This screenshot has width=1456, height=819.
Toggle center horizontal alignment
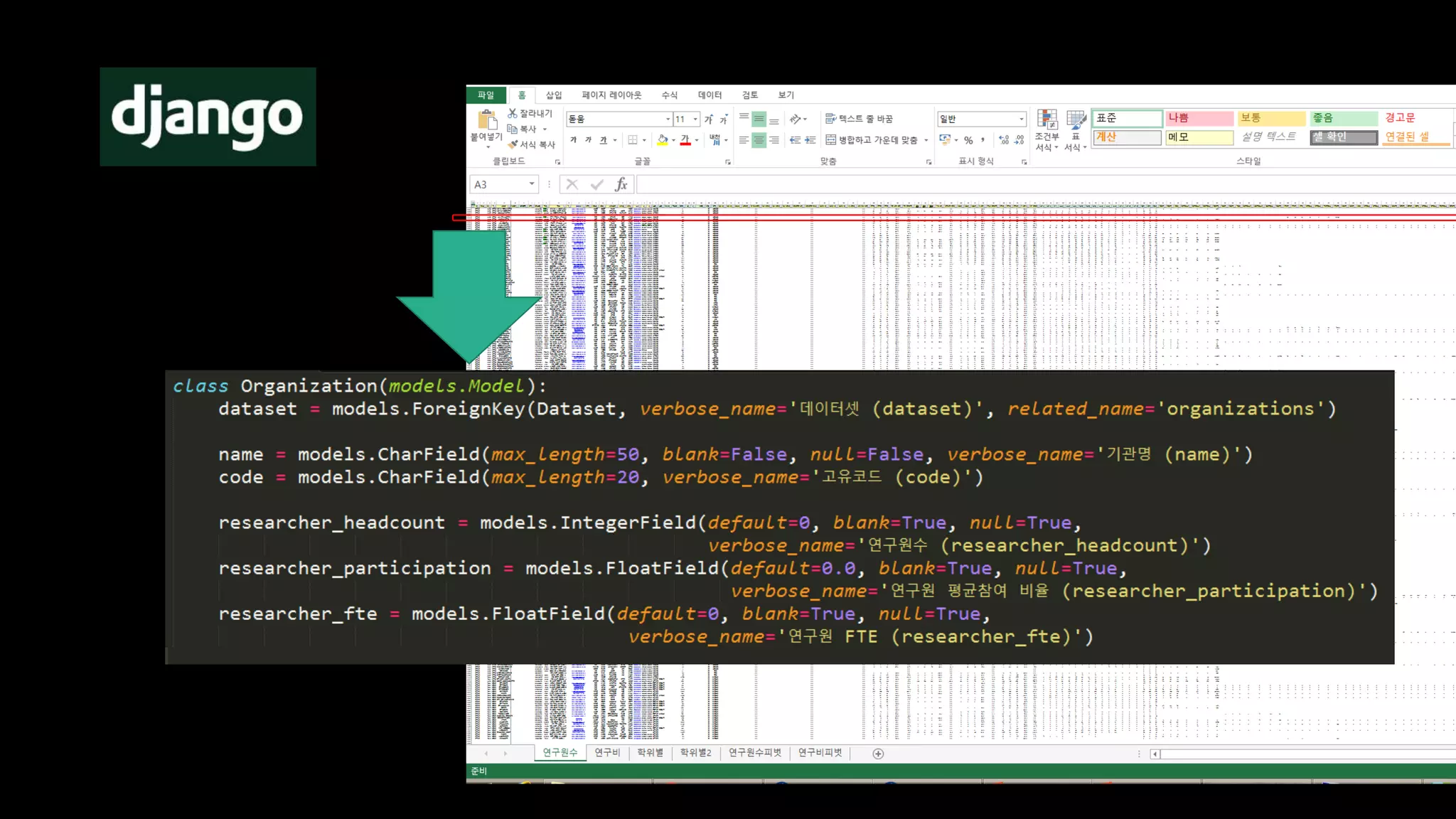coord(759,140)
